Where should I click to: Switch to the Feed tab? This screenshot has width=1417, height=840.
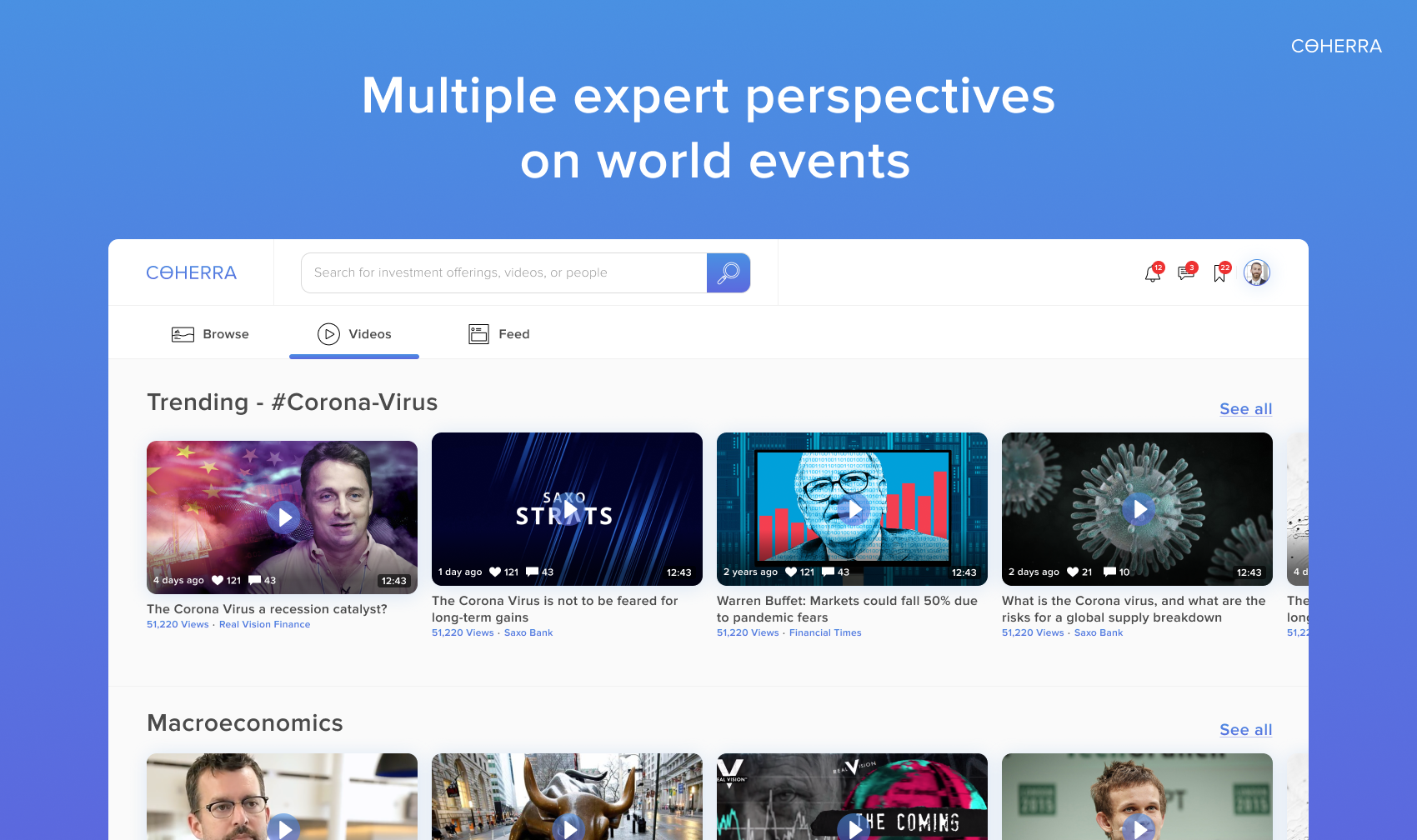[x=499, y=334]
